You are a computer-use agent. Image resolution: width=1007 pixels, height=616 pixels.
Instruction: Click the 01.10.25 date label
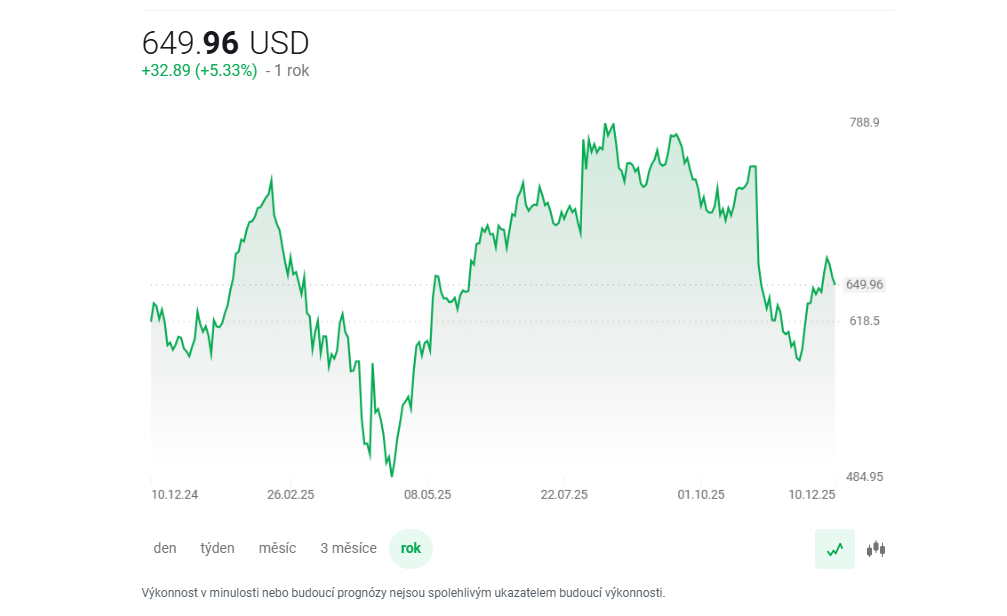(701, 494)
